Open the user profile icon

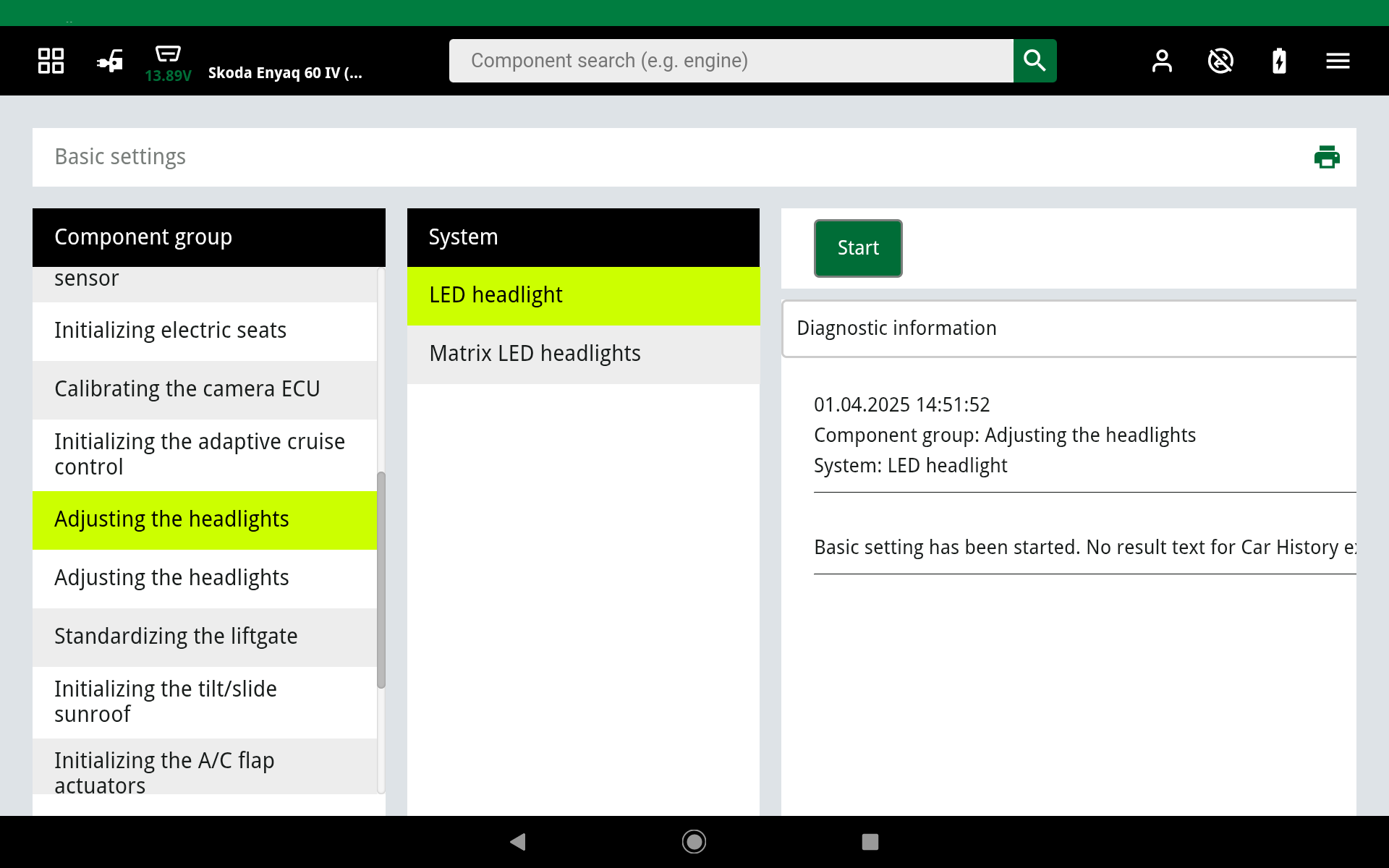pos(1162,61)
